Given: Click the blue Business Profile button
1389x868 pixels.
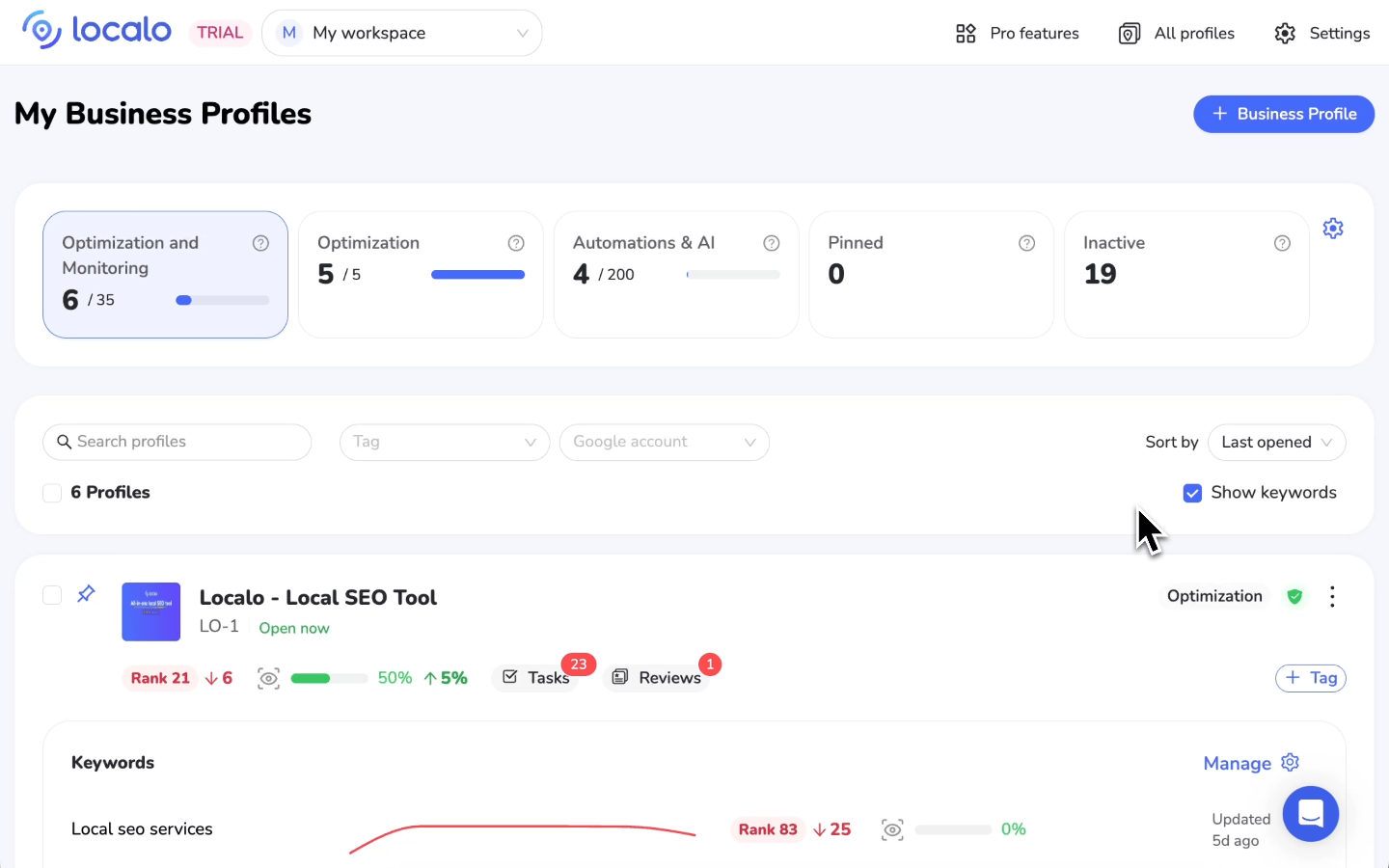Looking at the screenshot, I should [1283, 114].
